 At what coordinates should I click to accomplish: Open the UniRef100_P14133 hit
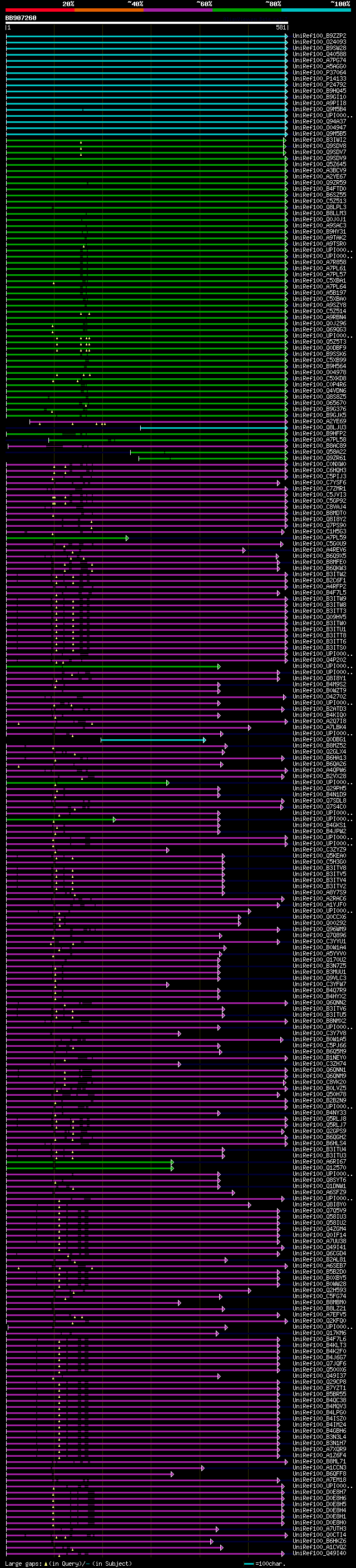coord(319,78)
